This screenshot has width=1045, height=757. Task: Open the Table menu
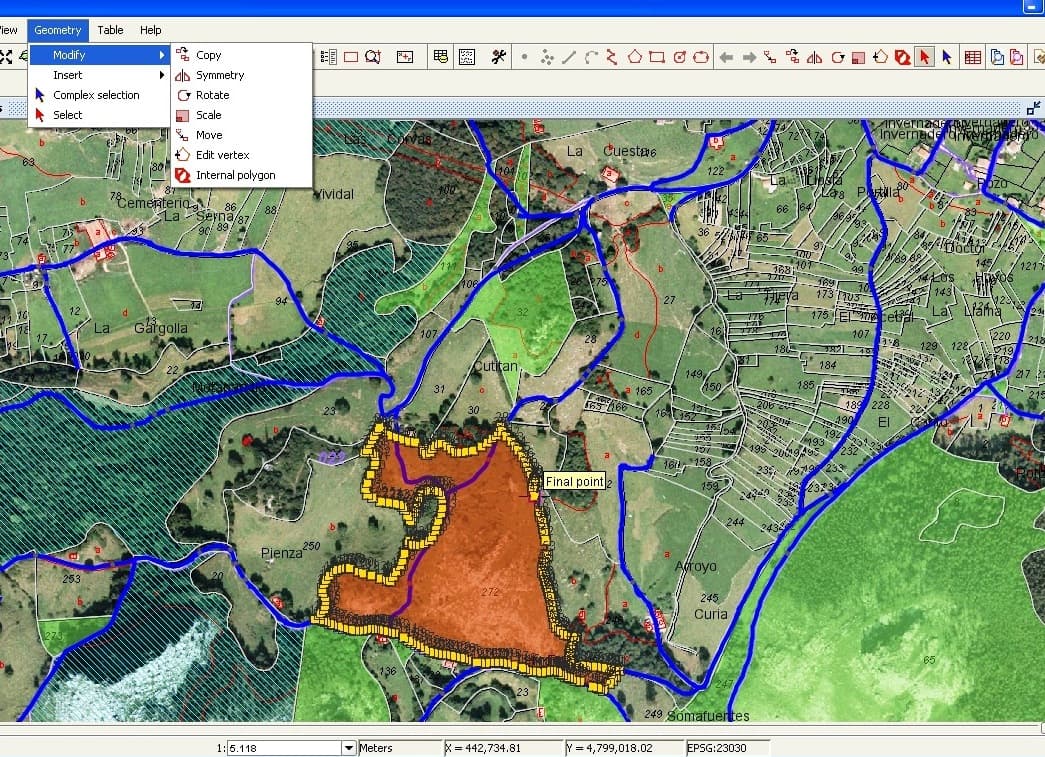[110, 30]
